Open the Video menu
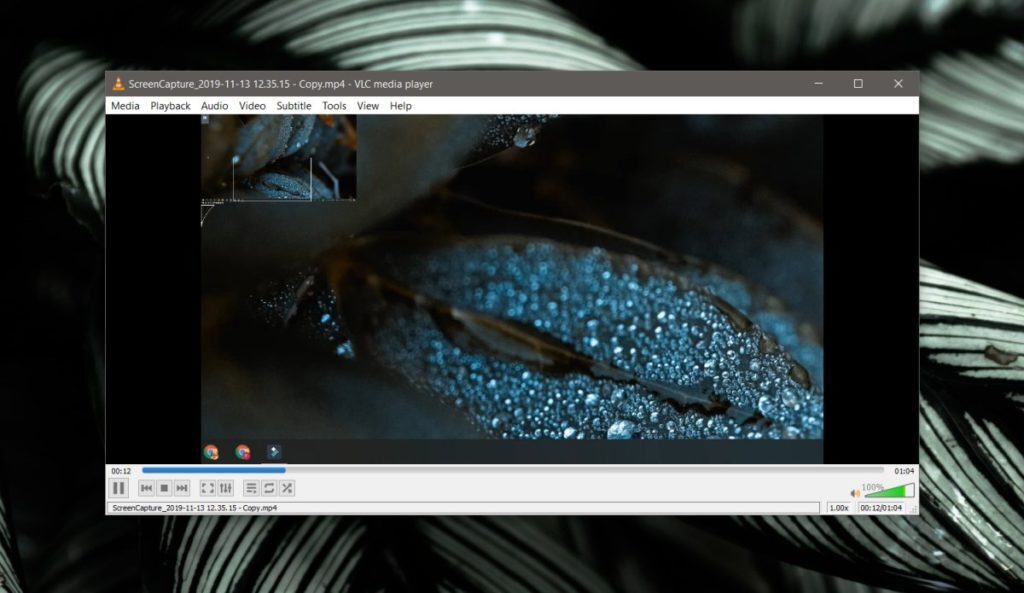 pos(252,106)
